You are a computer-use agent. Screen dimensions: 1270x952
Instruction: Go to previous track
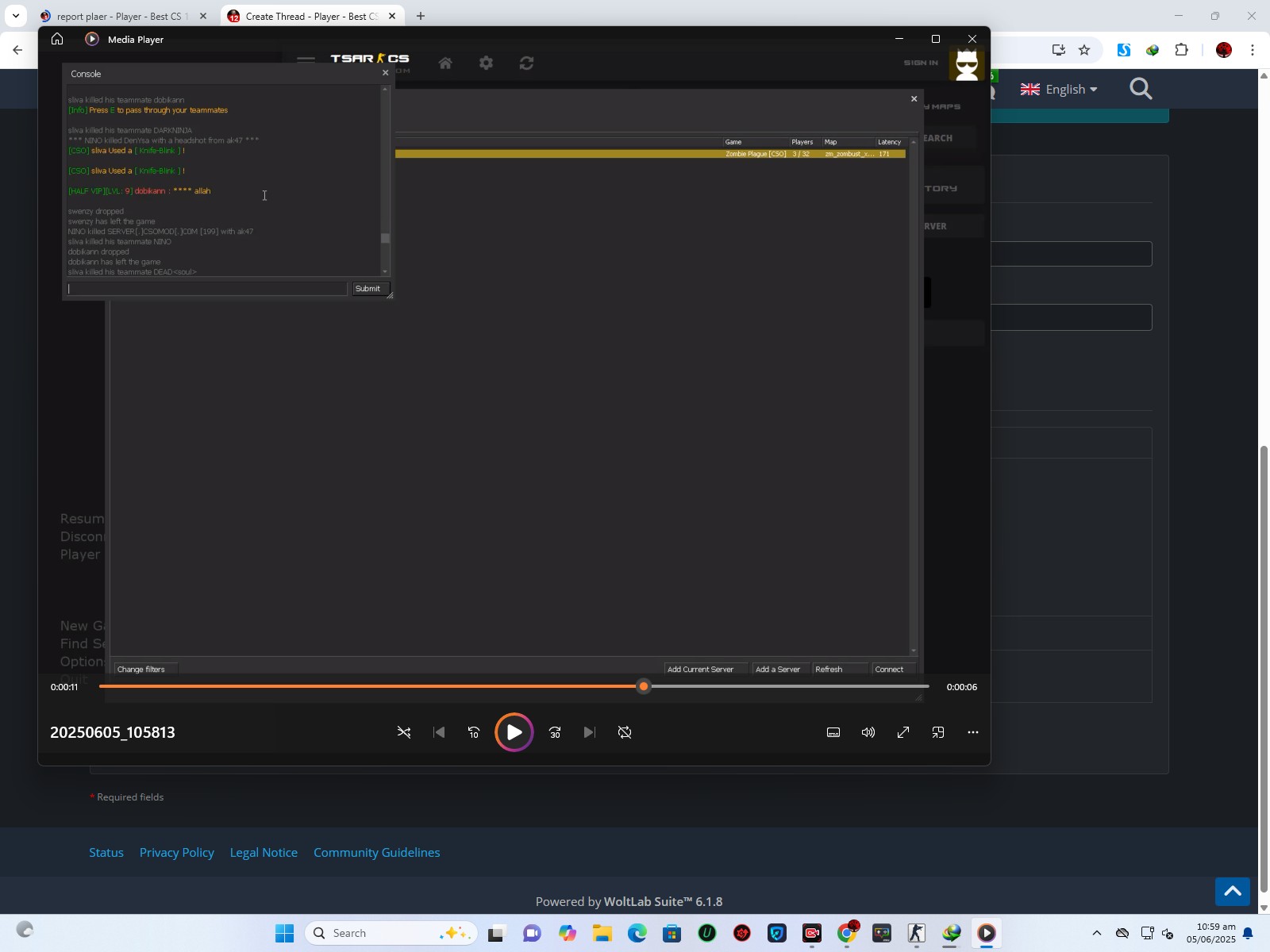point(439,732)
